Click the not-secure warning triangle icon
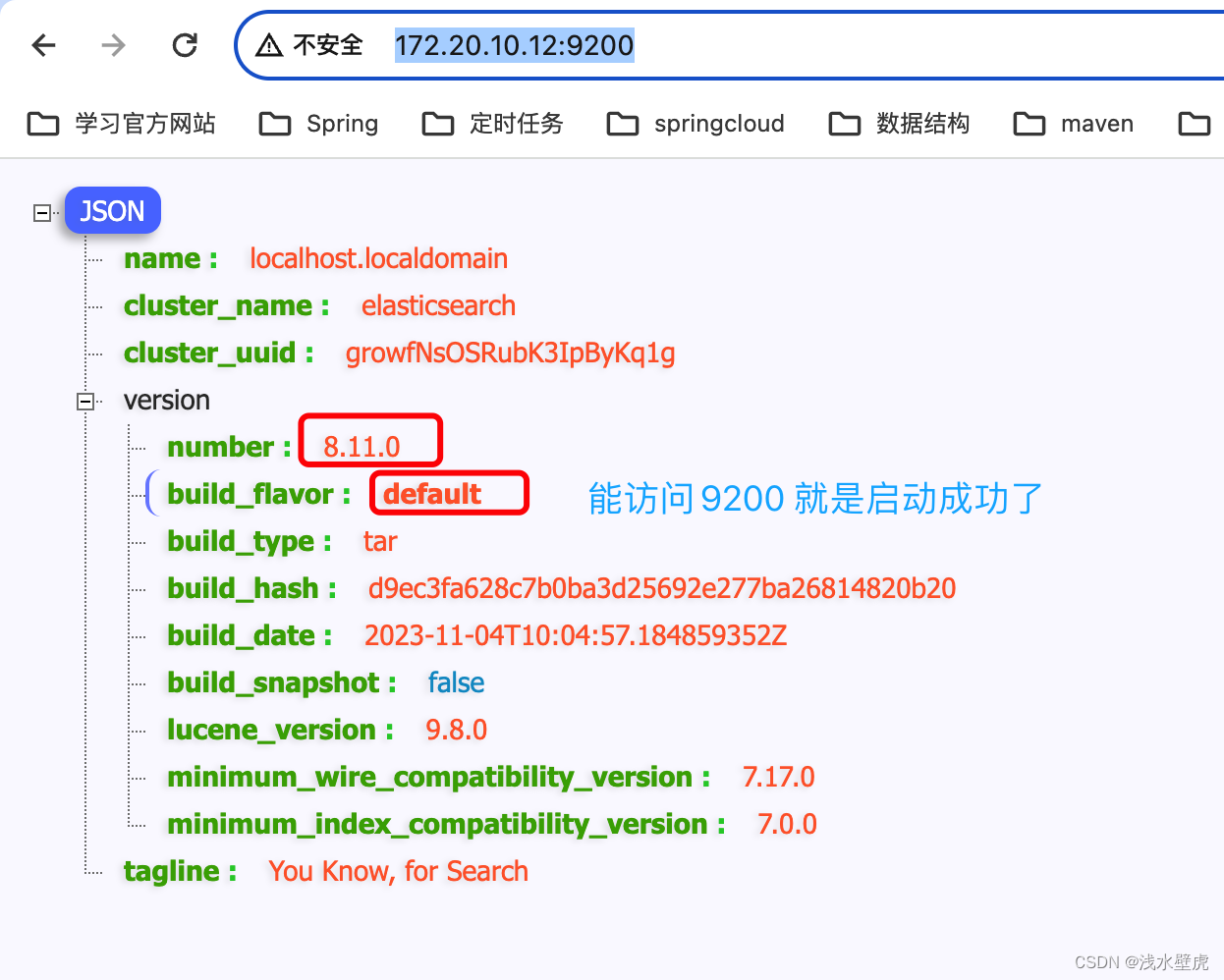 pos(269,45)
